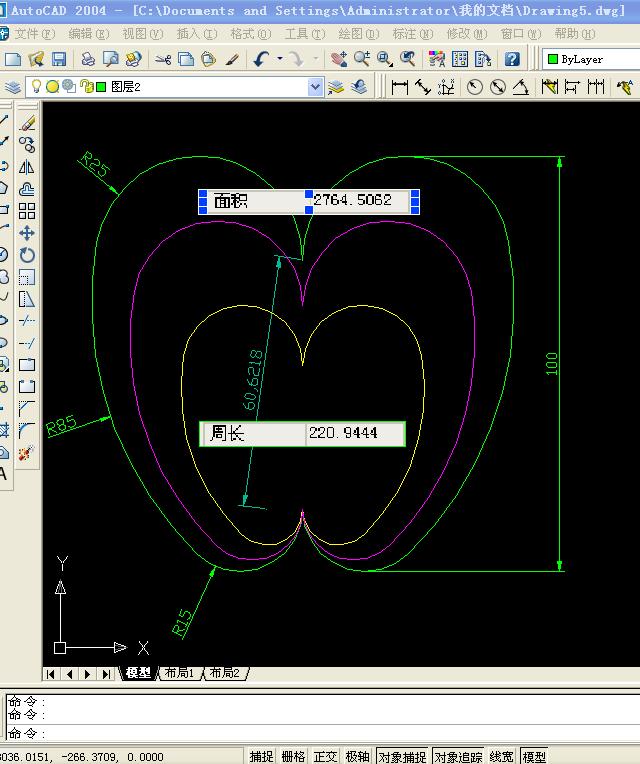The width and height of the screenshot is (640, 764).
Task: Print the drawing with Plot icon
Action: tap(88, 59)
